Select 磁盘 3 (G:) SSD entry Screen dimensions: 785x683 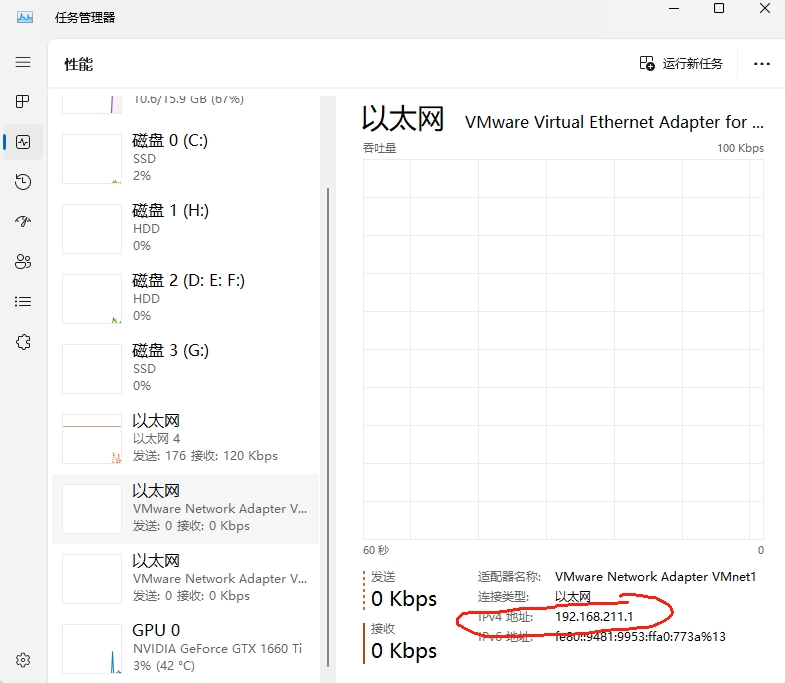(x=185, y=368)
